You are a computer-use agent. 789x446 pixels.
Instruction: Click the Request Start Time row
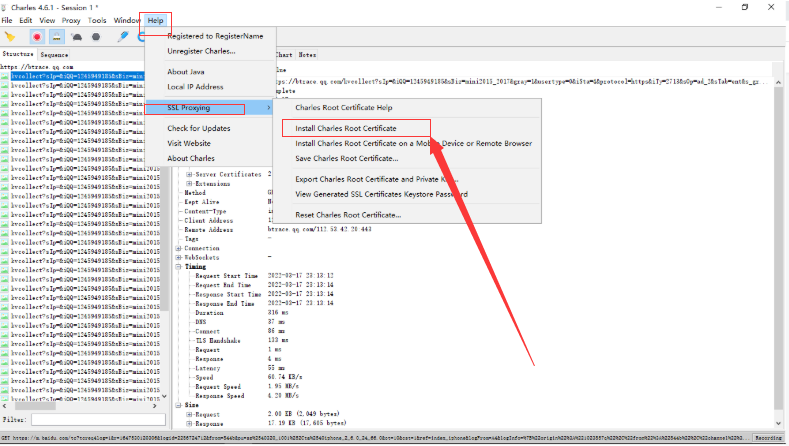(264, 276)
